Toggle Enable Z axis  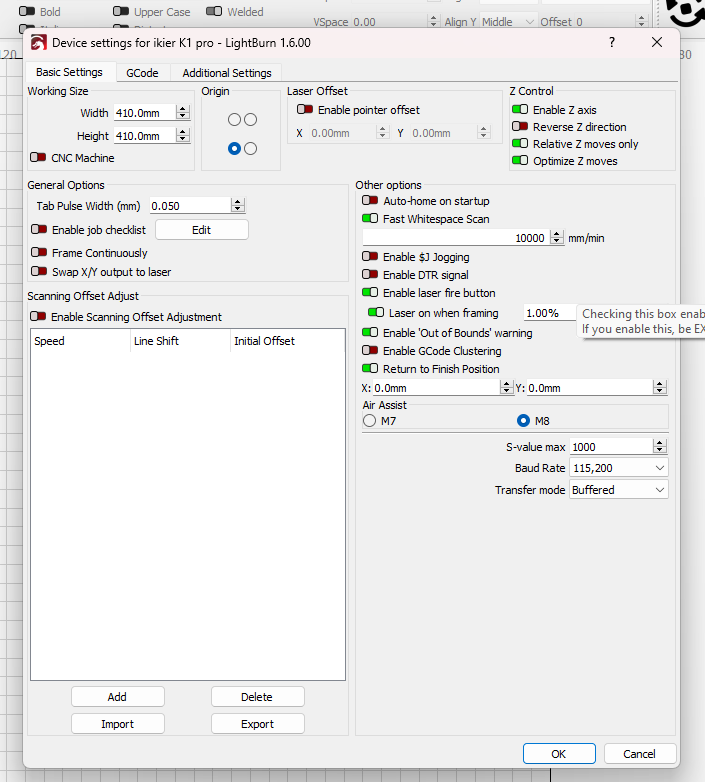(520, 109)
